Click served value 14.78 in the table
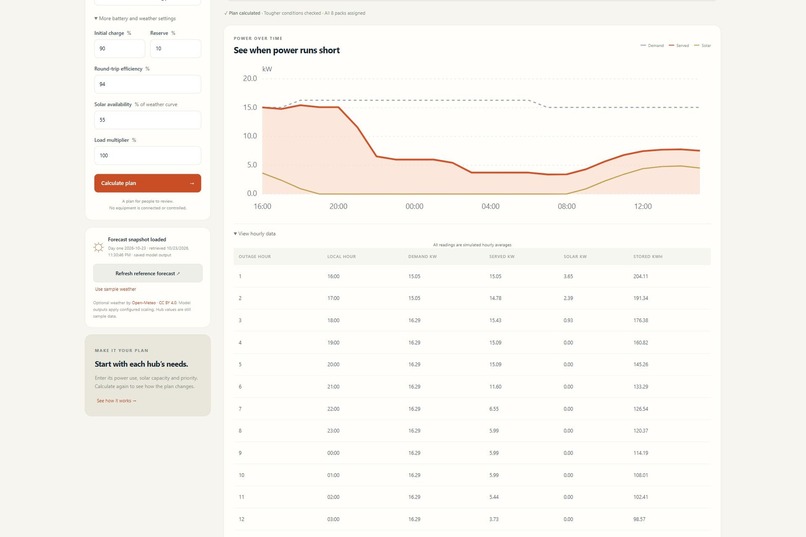 495,299
